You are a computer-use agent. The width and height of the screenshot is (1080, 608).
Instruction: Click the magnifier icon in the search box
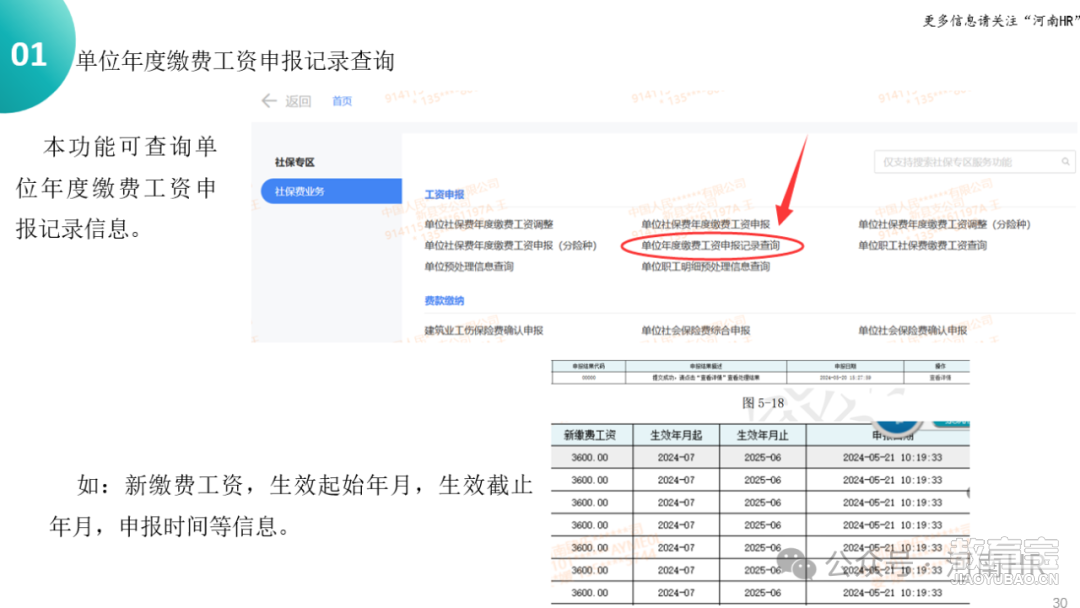pos(1065,162)
